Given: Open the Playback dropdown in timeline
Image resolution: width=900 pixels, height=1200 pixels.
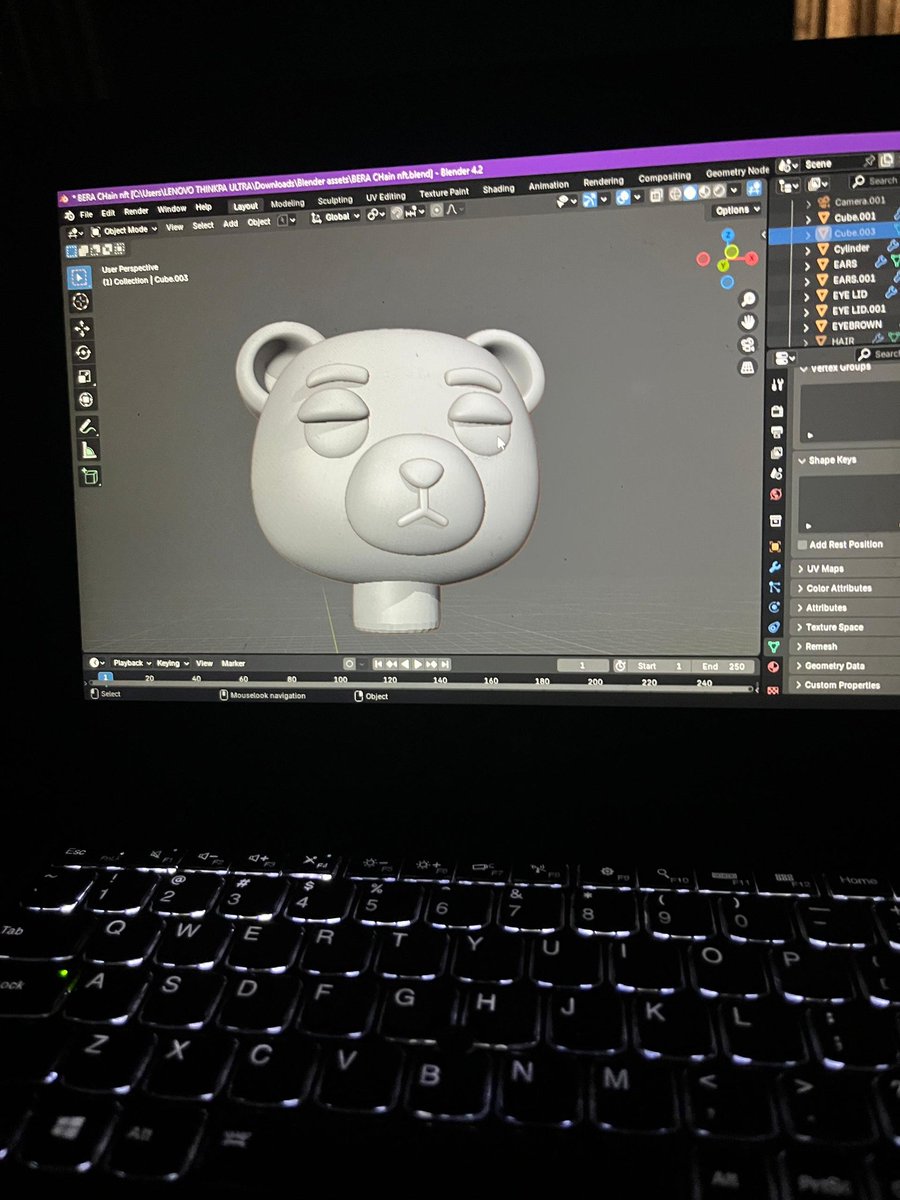Looking at the screenshot, I should click(130, 663).
